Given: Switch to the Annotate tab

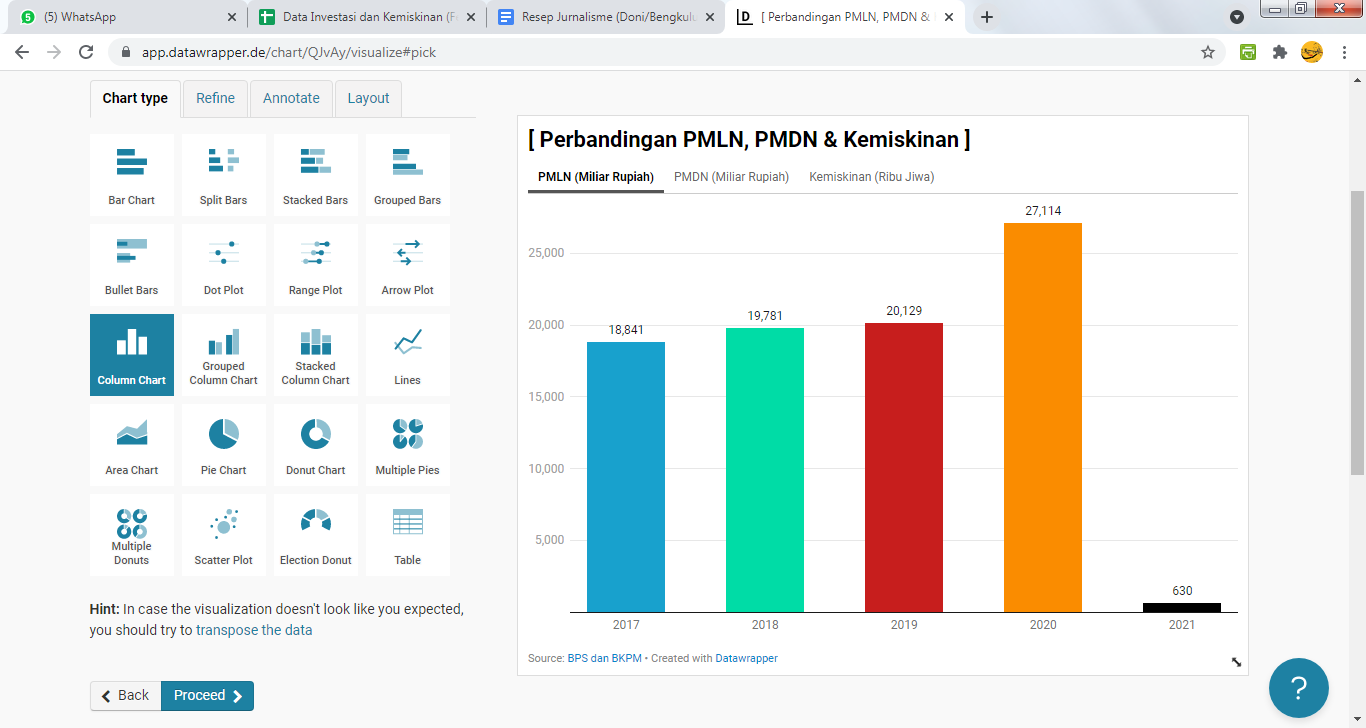Looking at the screenshot, I should click(x=291, y=98).
